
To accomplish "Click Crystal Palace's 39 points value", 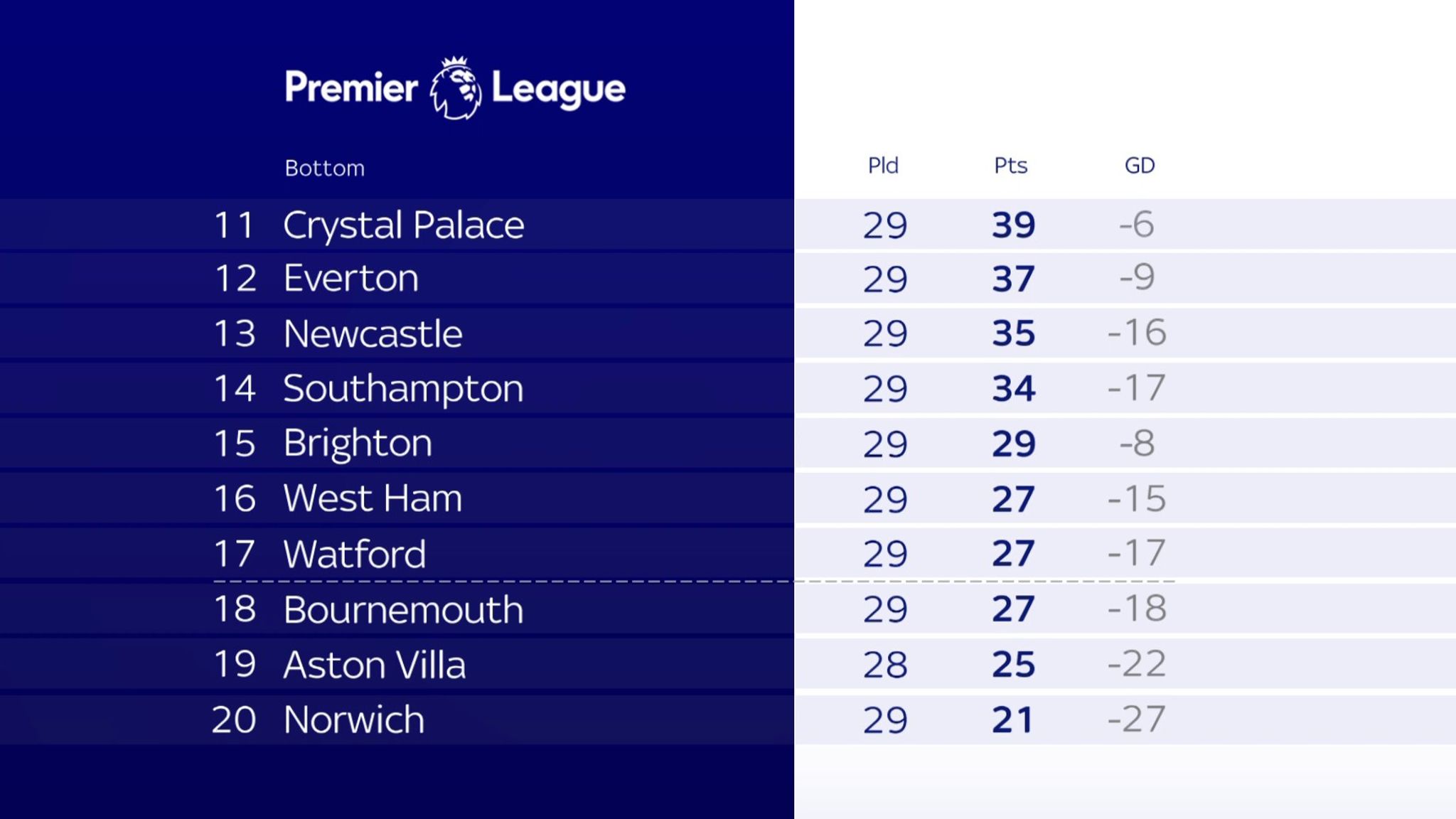I will (1014, 225).
